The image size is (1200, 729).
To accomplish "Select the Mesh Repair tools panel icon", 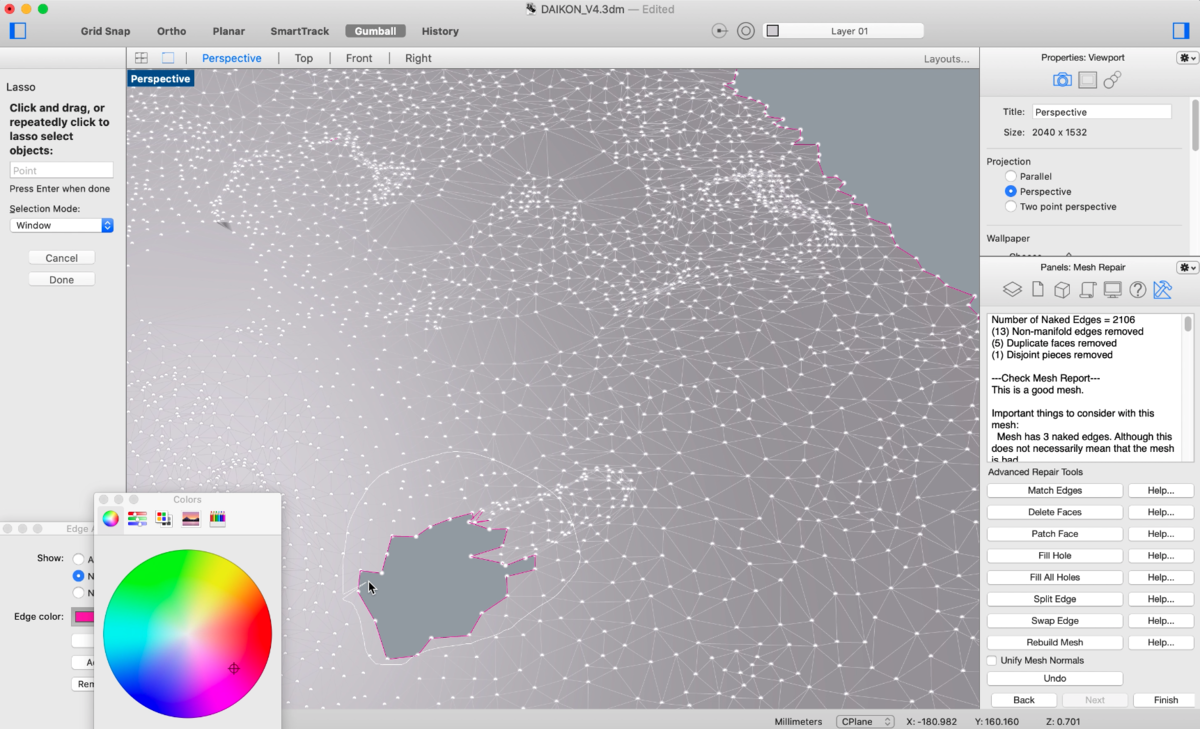I will tap(1162, 290).
